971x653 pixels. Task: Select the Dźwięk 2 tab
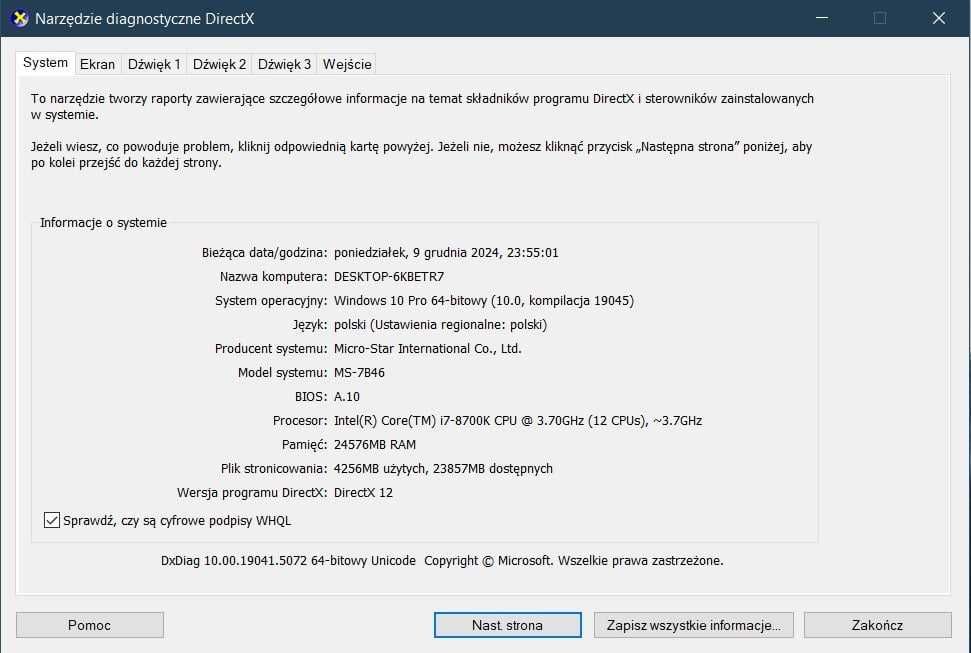219,64
